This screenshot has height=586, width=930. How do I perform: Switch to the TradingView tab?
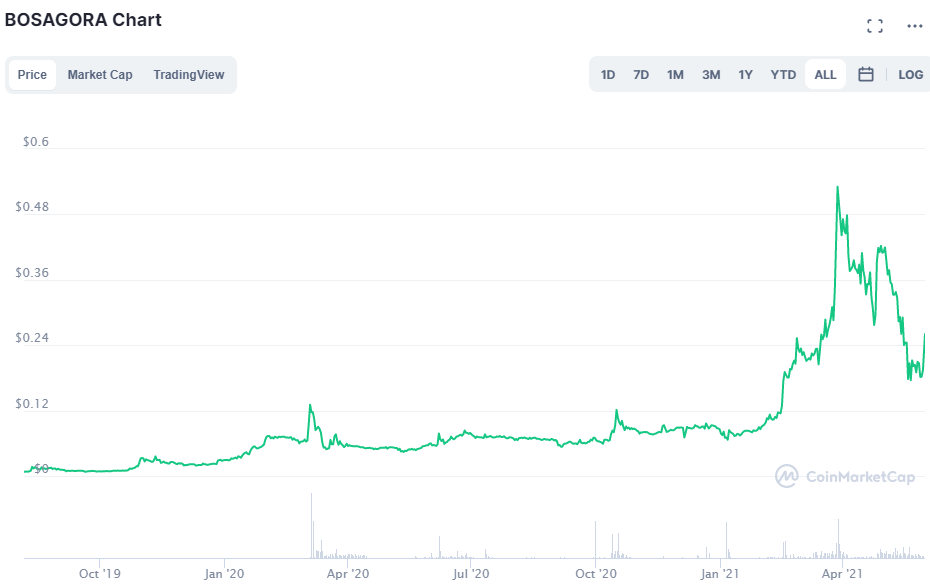(x=189, y=75)
